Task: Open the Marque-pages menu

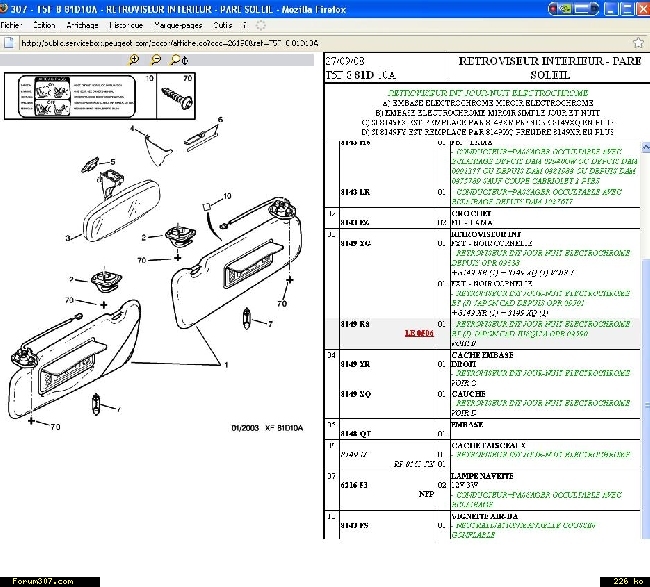Action: 178,25
